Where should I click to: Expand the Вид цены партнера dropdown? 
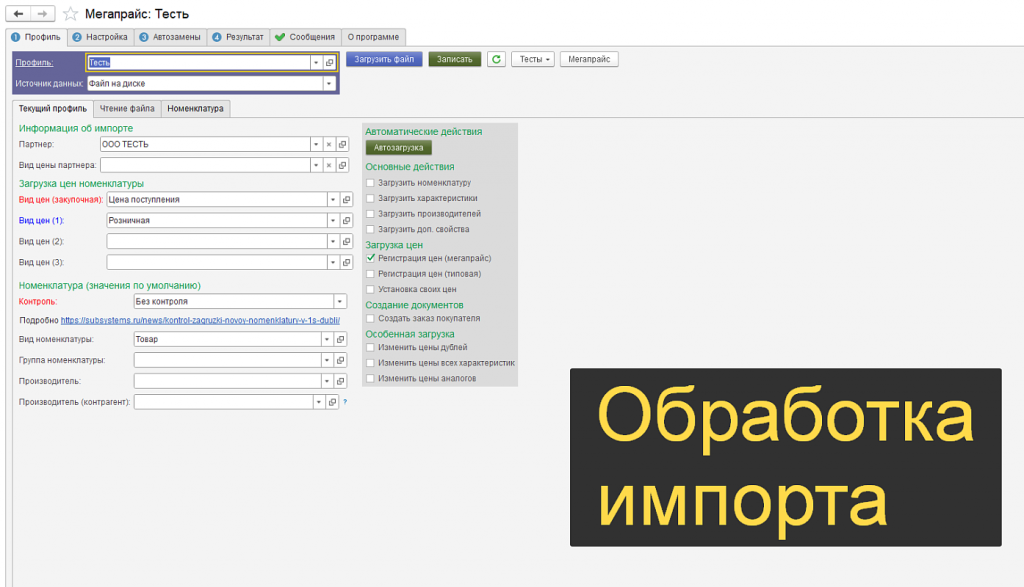(x=316, y=165)
